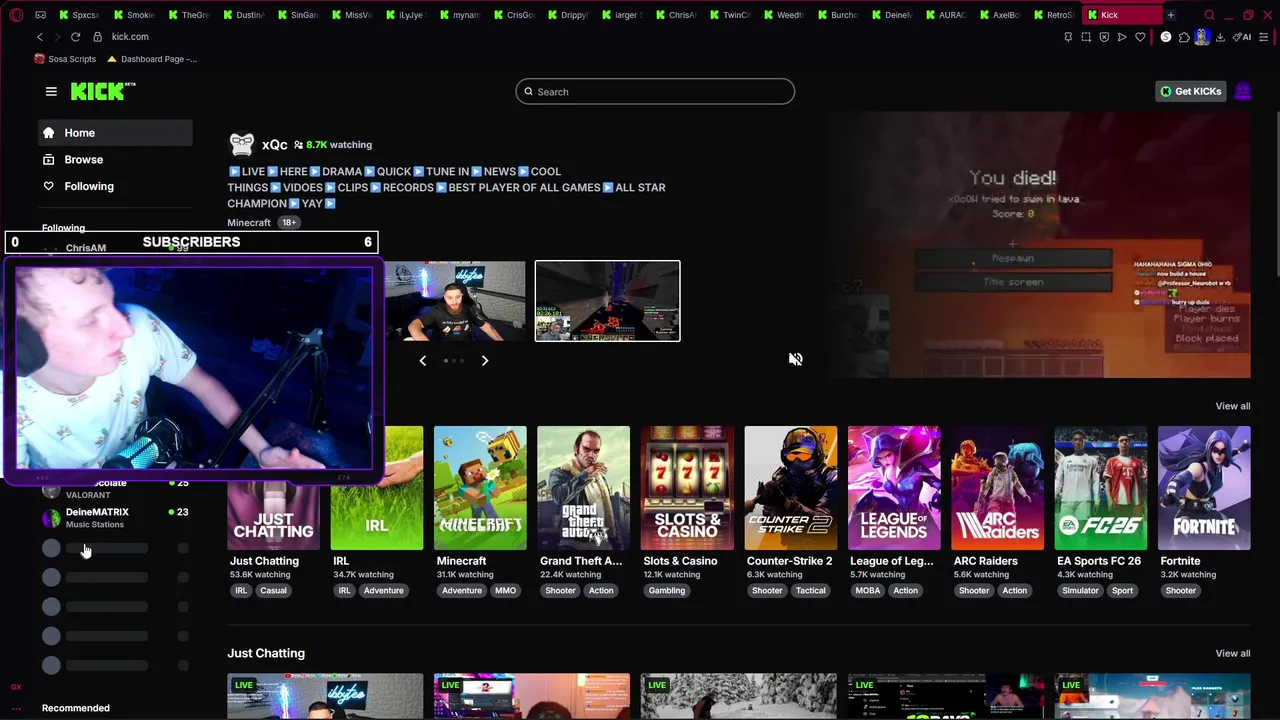
Task: Open the browser player icon
Action: click(x=1122, y=37)
